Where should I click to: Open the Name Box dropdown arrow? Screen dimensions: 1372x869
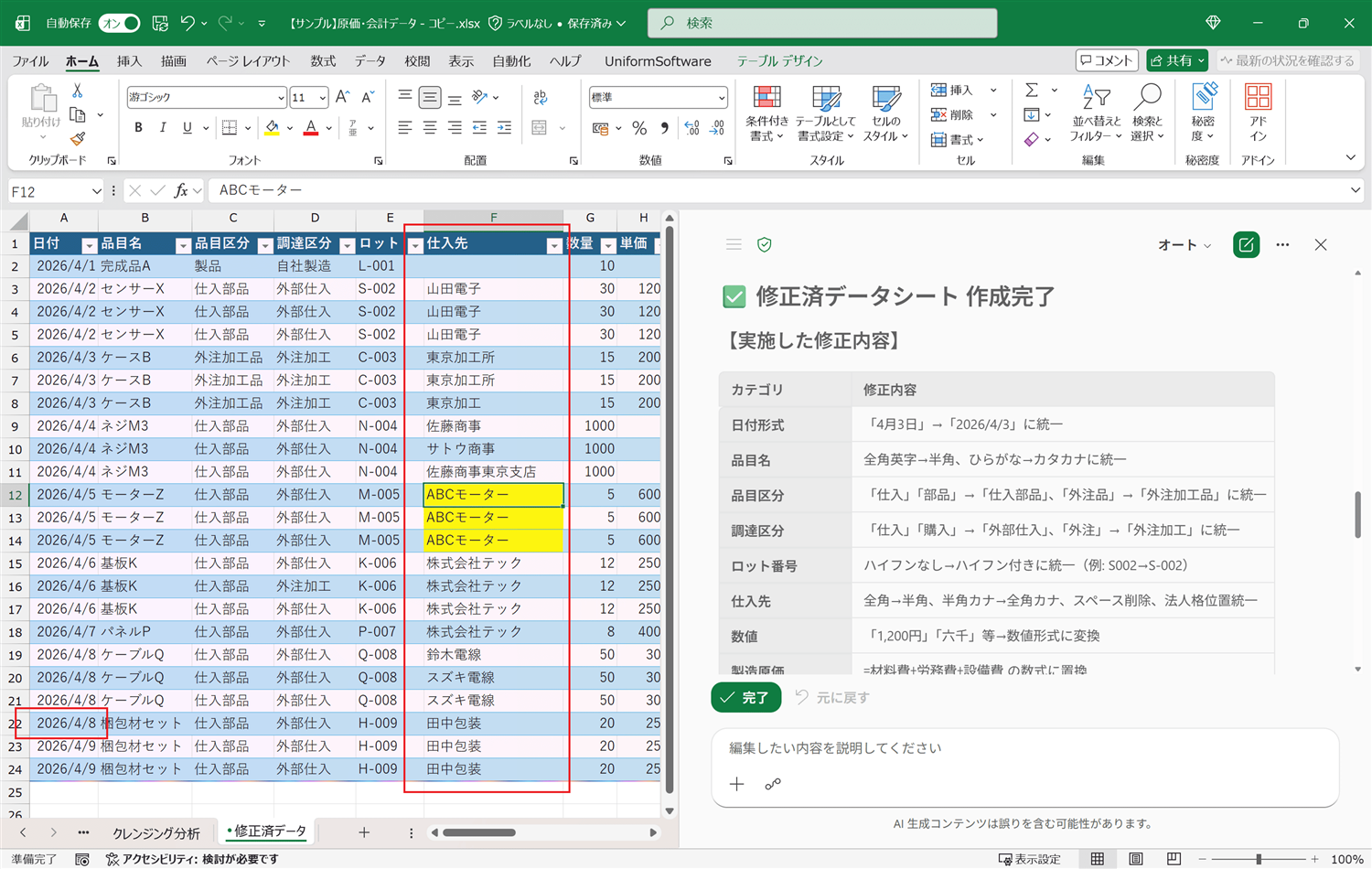[96, 190]
